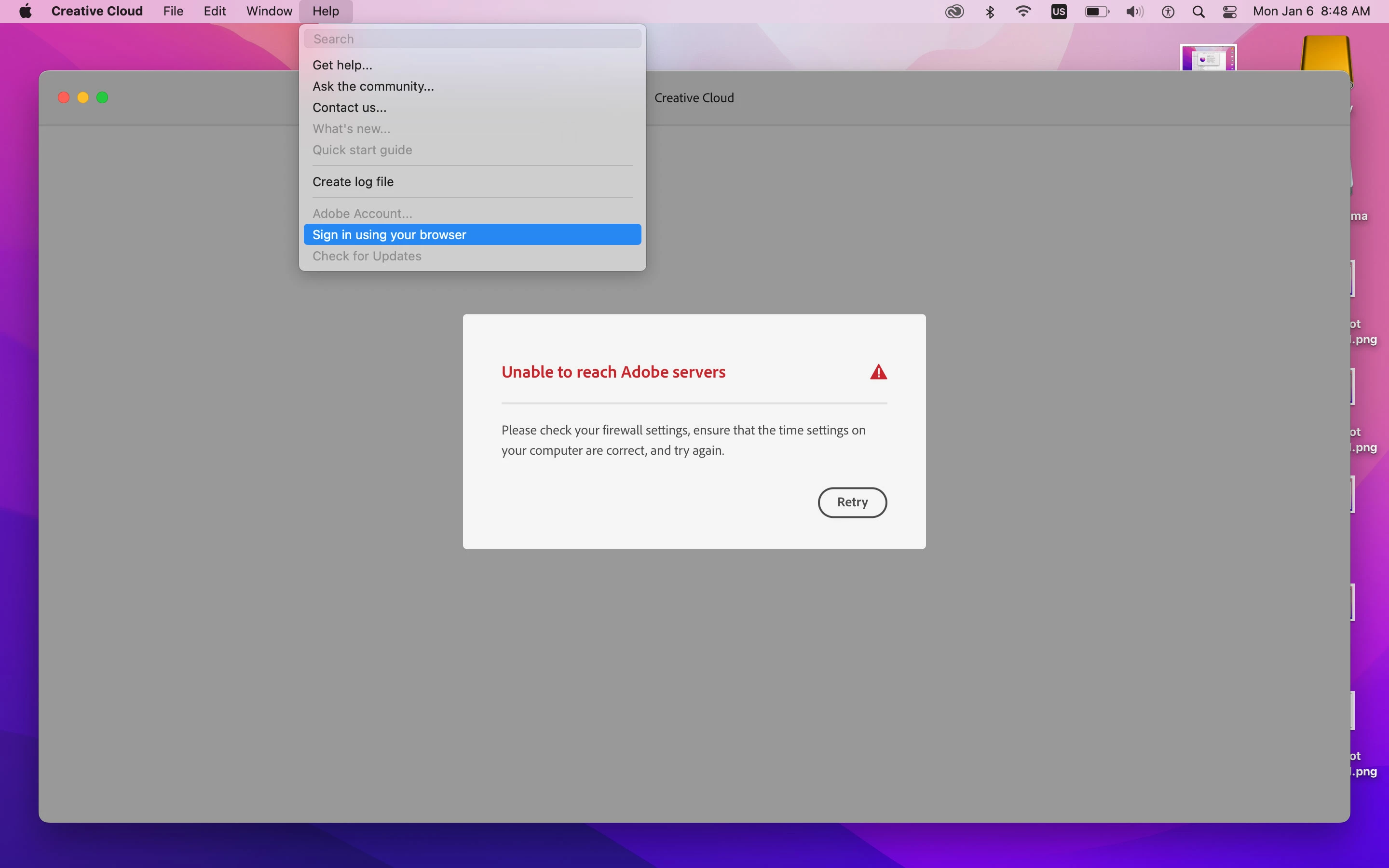Select Get help... from Help menu
Viewport: 1389px width, 868px height.
342,65
